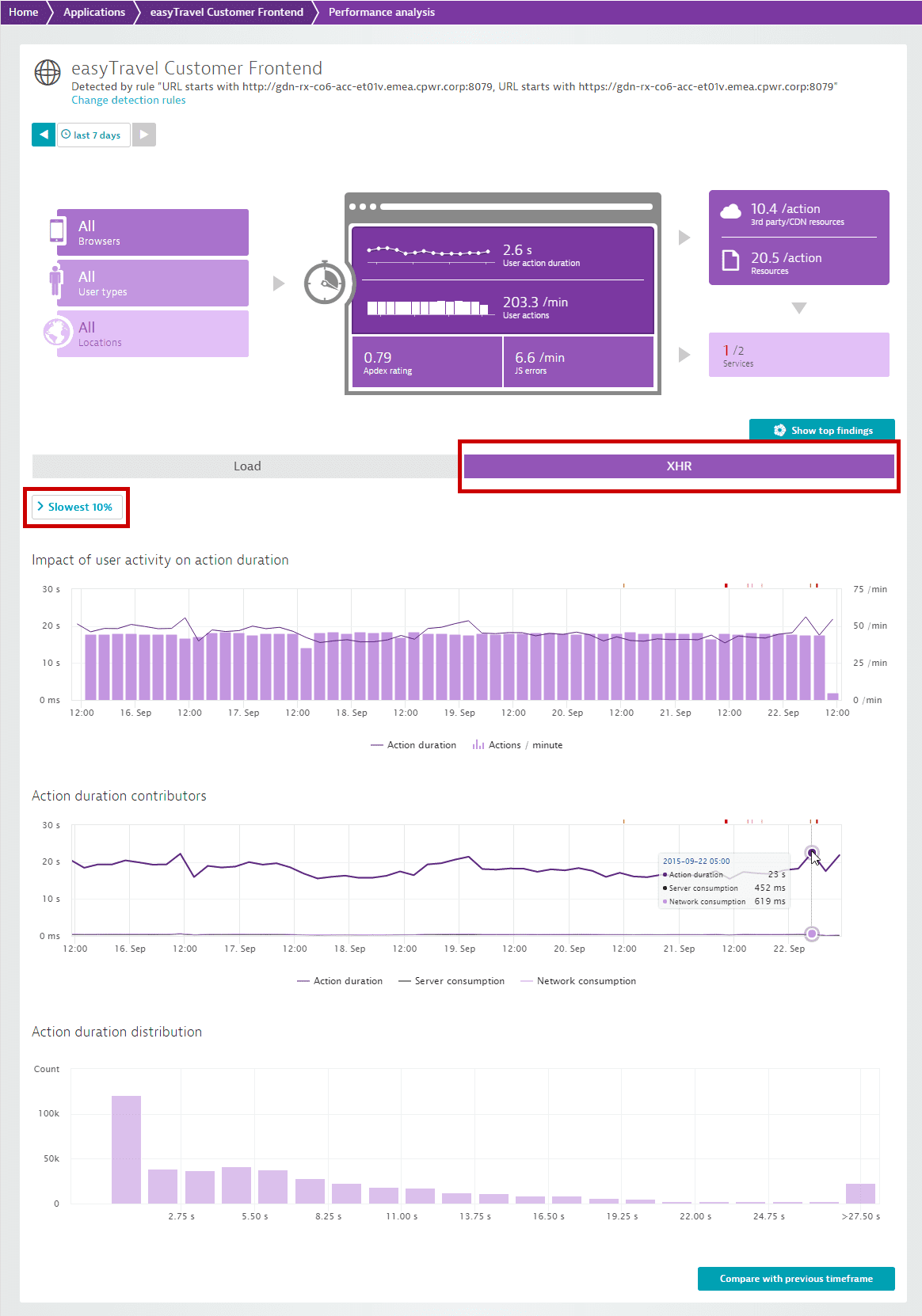This screenshot has width=922, height=1316.
Task: Click Change detection rules link
Action: pos(128,101)
